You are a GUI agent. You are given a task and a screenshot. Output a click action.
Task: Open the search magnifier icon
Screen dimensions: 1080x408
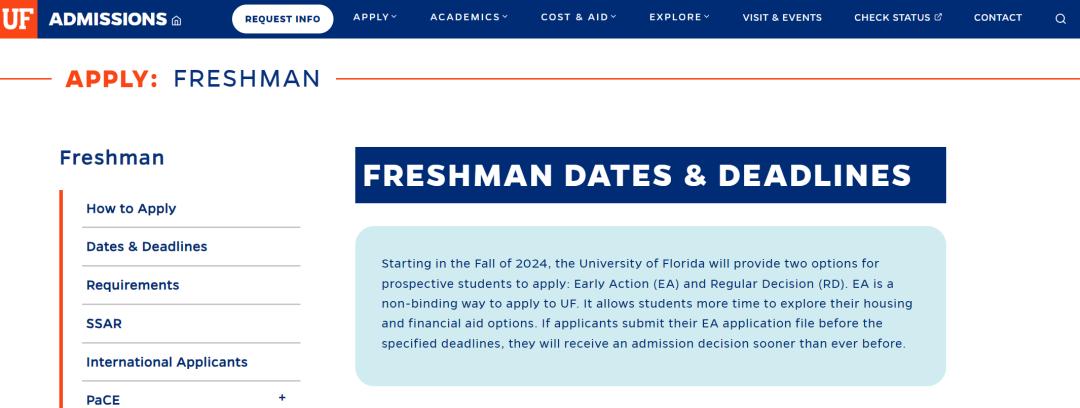(x=1060, y=18)
